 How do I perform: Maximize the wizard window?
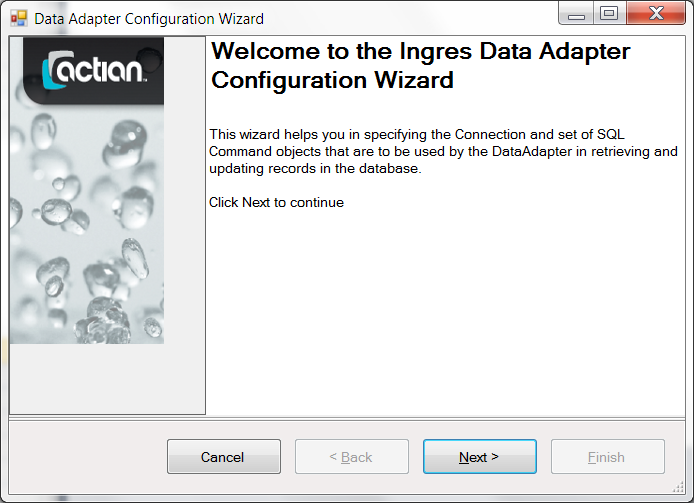(x=607, y=15)
